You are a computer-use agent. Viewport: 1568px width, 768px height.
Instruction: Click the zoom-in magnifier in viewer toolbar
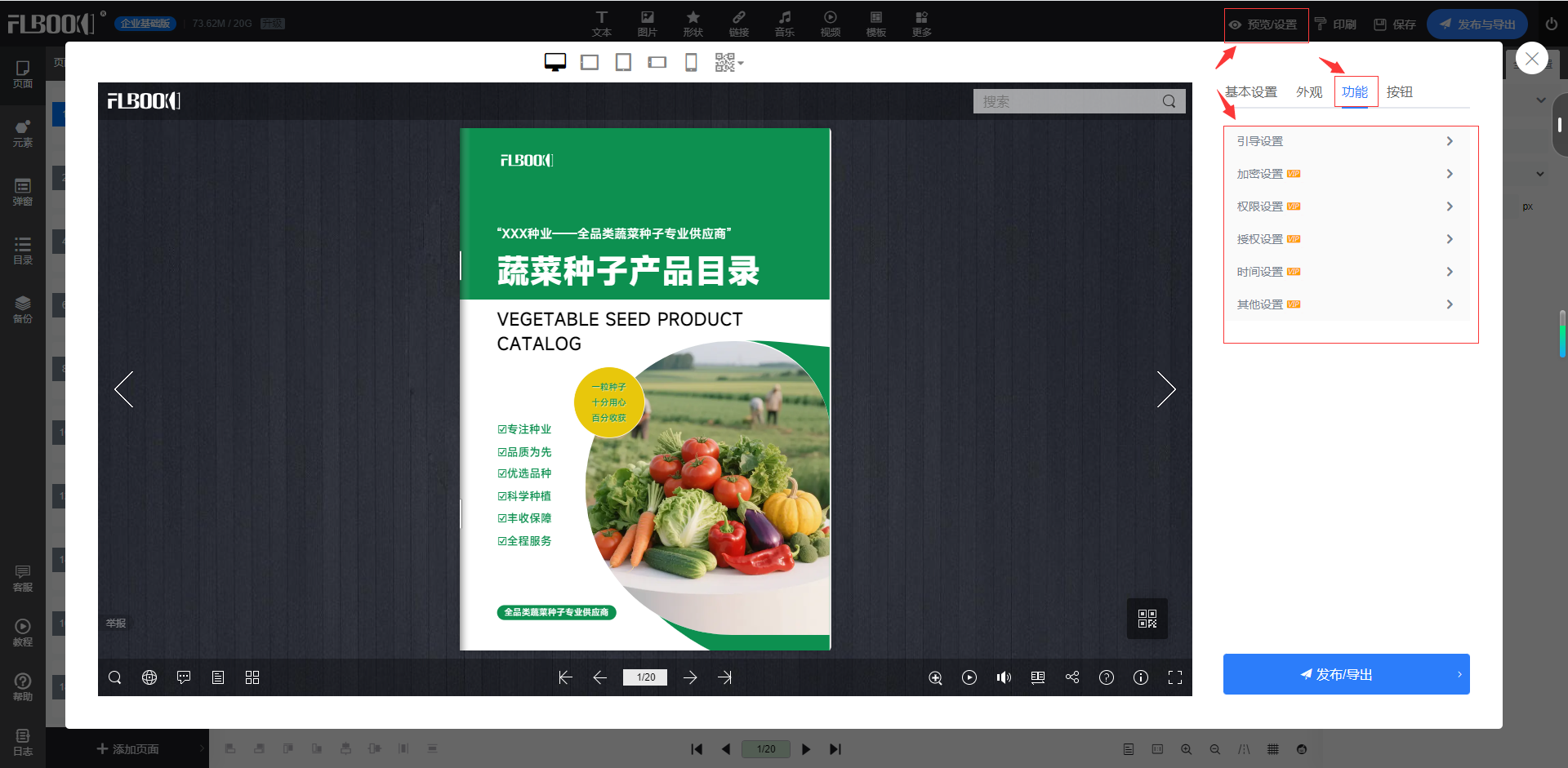(x=935, y=677)
